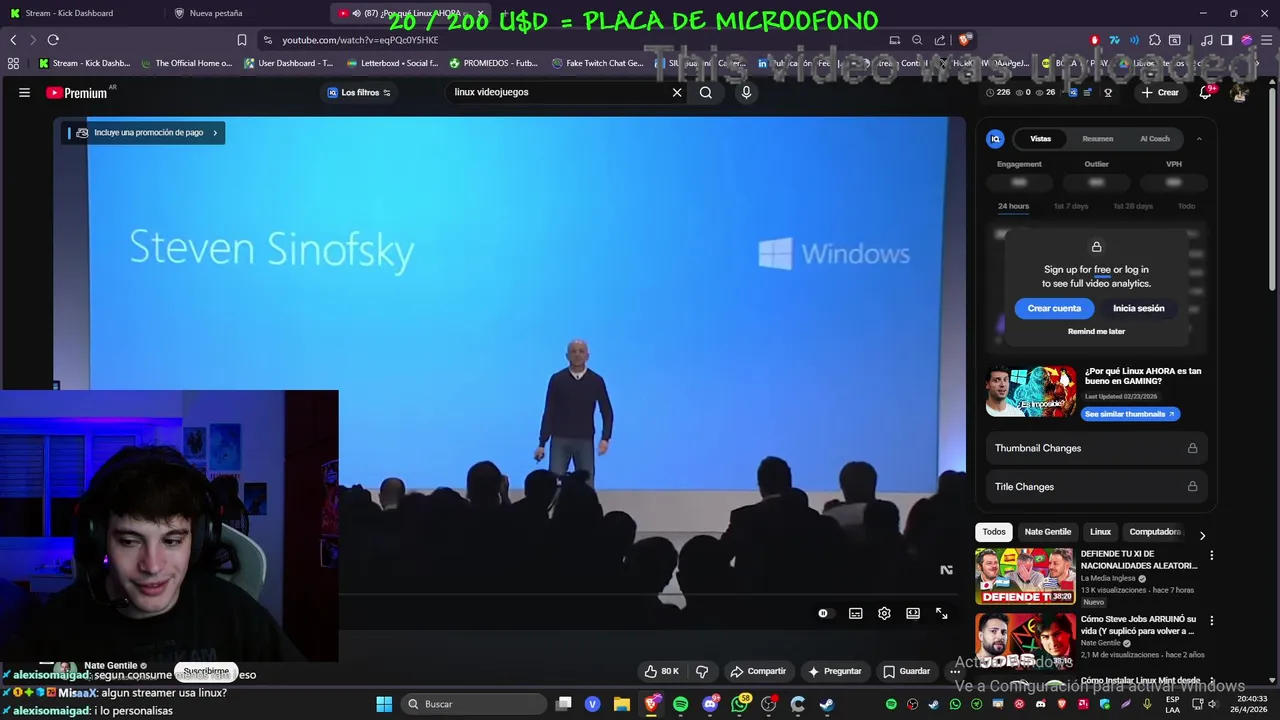Open 'Los filtros' dropdown
This screenshot has height=720, width=1280.
pos(359,92)
